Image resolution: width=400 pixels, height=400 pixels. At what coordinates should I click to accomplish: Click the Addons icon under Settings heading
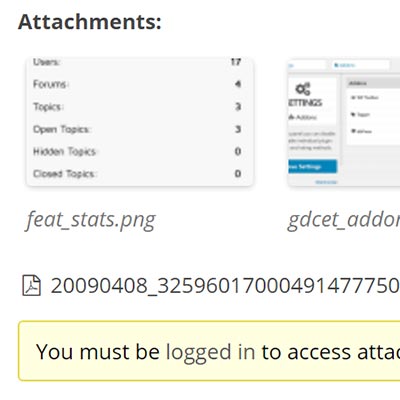291,117
